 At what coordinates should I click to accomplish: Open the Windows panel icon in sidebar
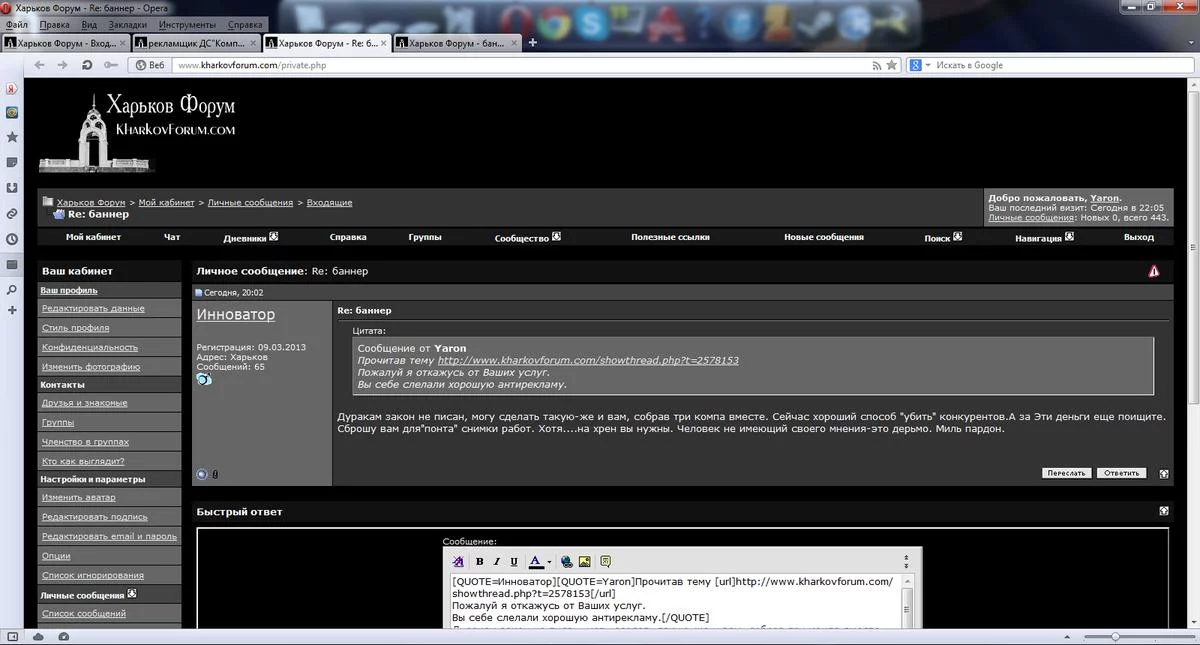[11, 264]
